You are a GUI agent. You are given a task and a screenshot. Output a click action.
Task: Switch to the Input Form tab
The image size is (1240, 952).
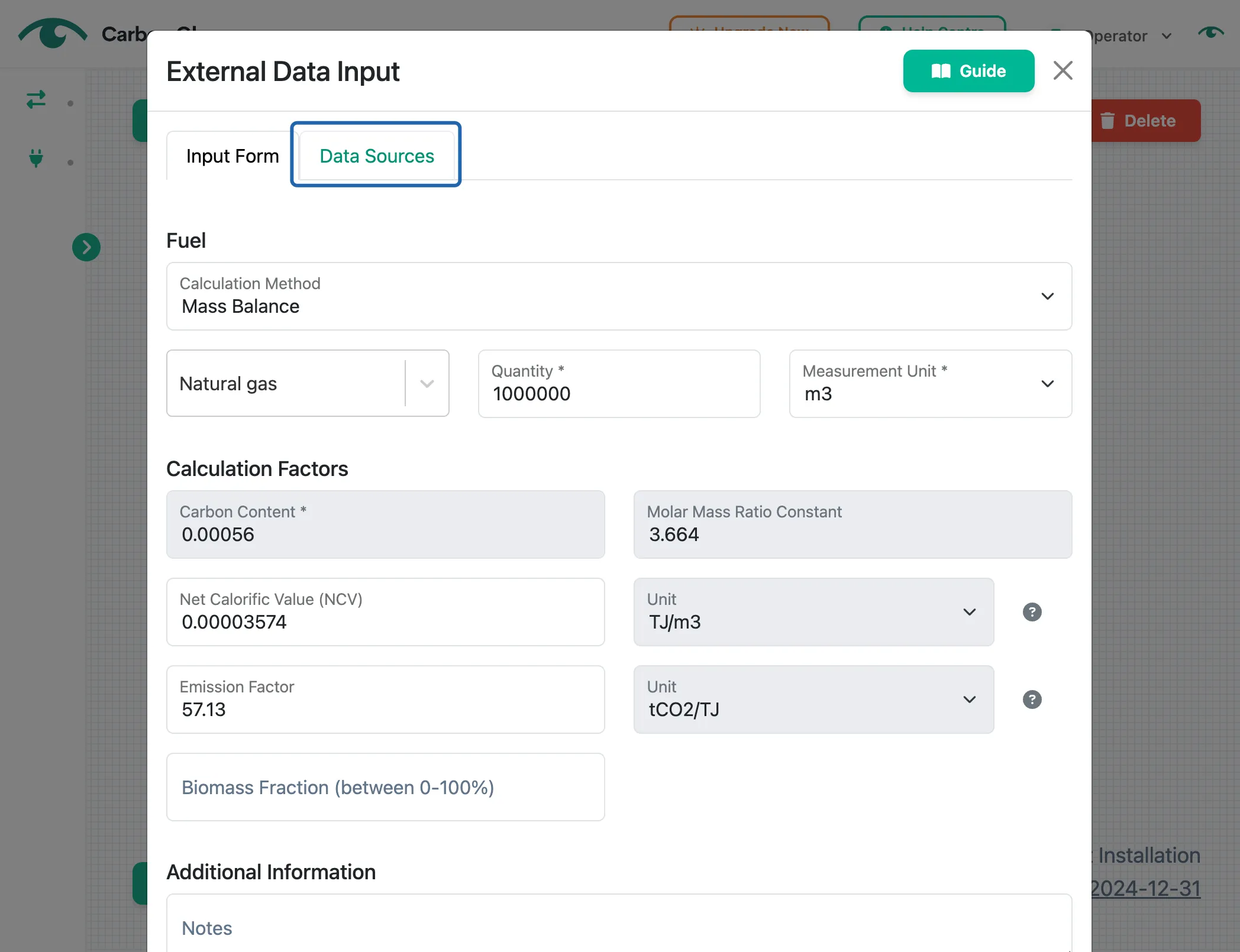point(233,156)
